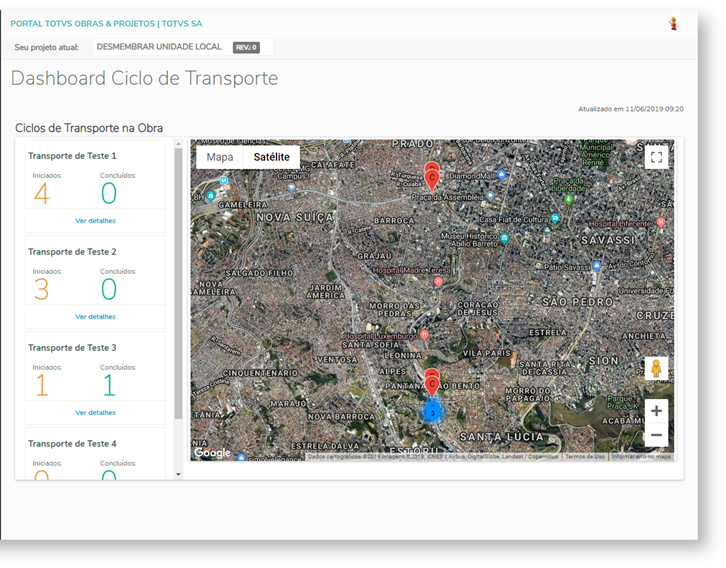Select the Transporte de Teste 1 title

coord(72,156)
